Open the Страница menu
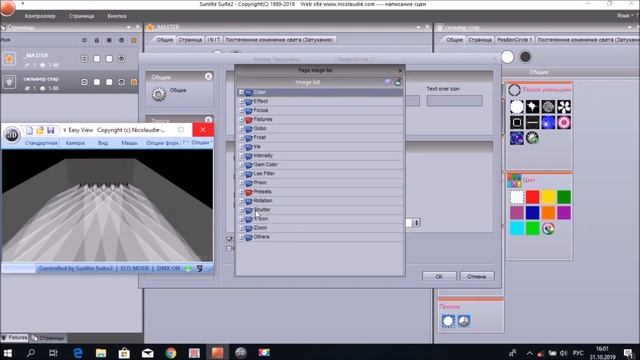Viewport: 640px width, 360px height. [x=81, y=16]
